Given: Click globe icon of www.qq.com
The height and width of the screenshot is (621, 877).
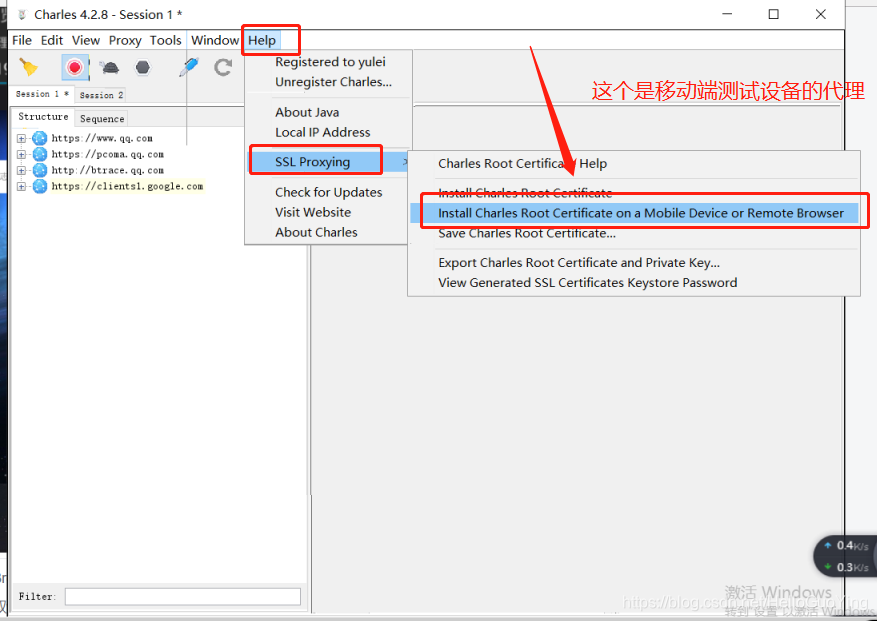Looking at the screenshot, I should click(x=40, y=138).
